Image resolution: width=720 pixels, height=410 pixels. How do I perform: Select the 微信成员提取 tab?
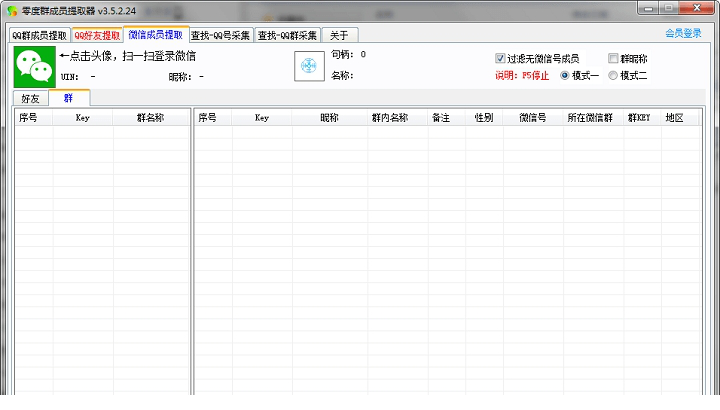[156, 34]
